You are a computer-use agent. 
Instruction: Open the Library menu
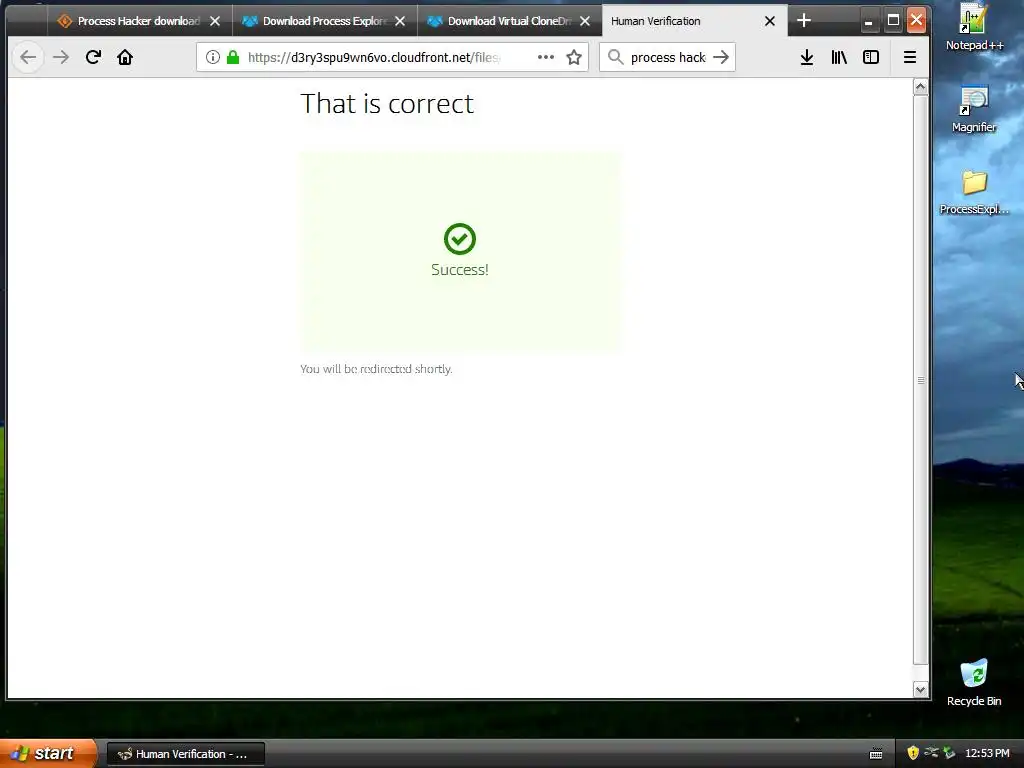coord(839,57)
